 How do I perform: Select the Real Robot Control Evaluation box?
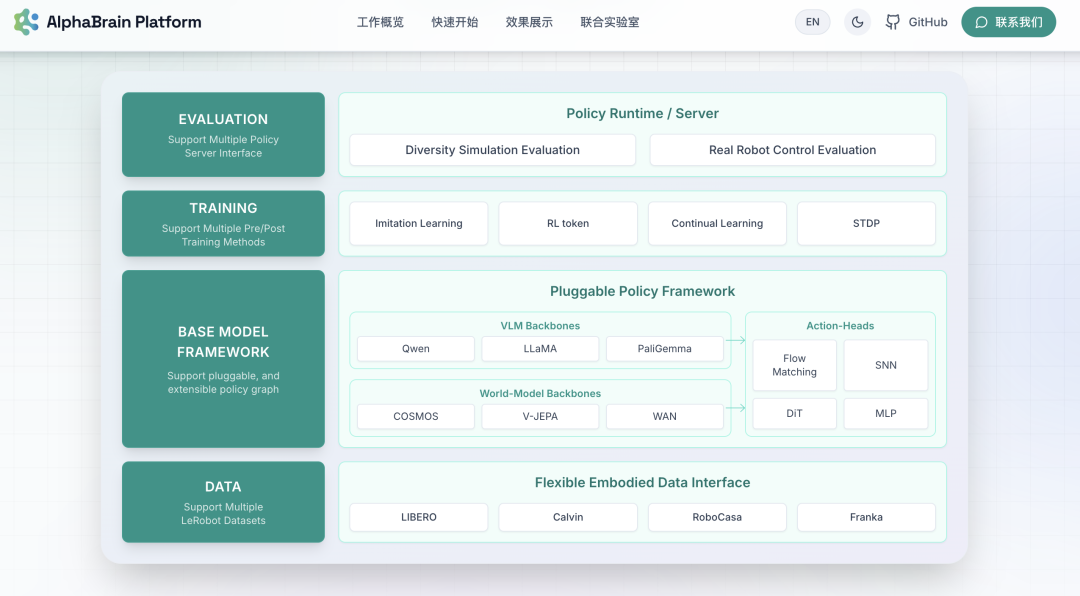tap(792, 150)
